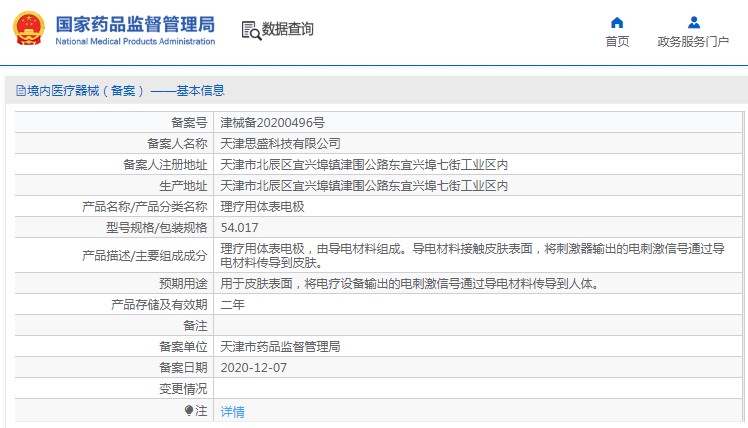Select product name 理疗用体表电极
This screenshot has height=428, width=748.
click(262, 207)
